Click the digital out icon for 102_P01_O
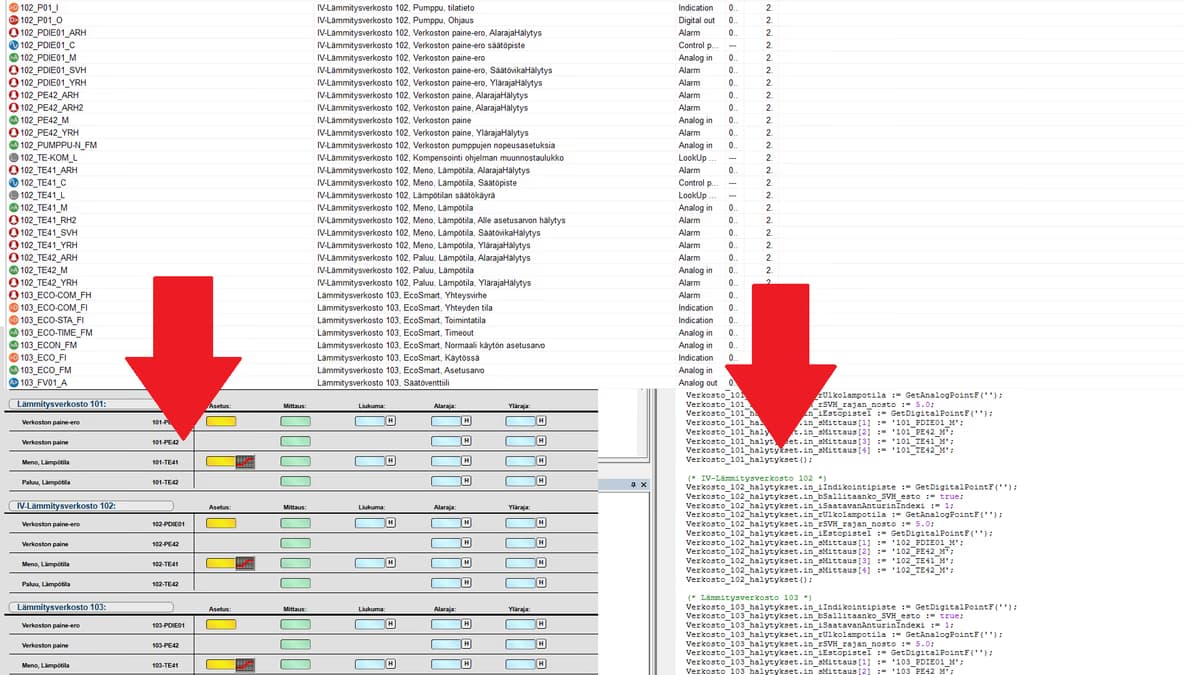1200x675 pixels. [x=13, y=20]
